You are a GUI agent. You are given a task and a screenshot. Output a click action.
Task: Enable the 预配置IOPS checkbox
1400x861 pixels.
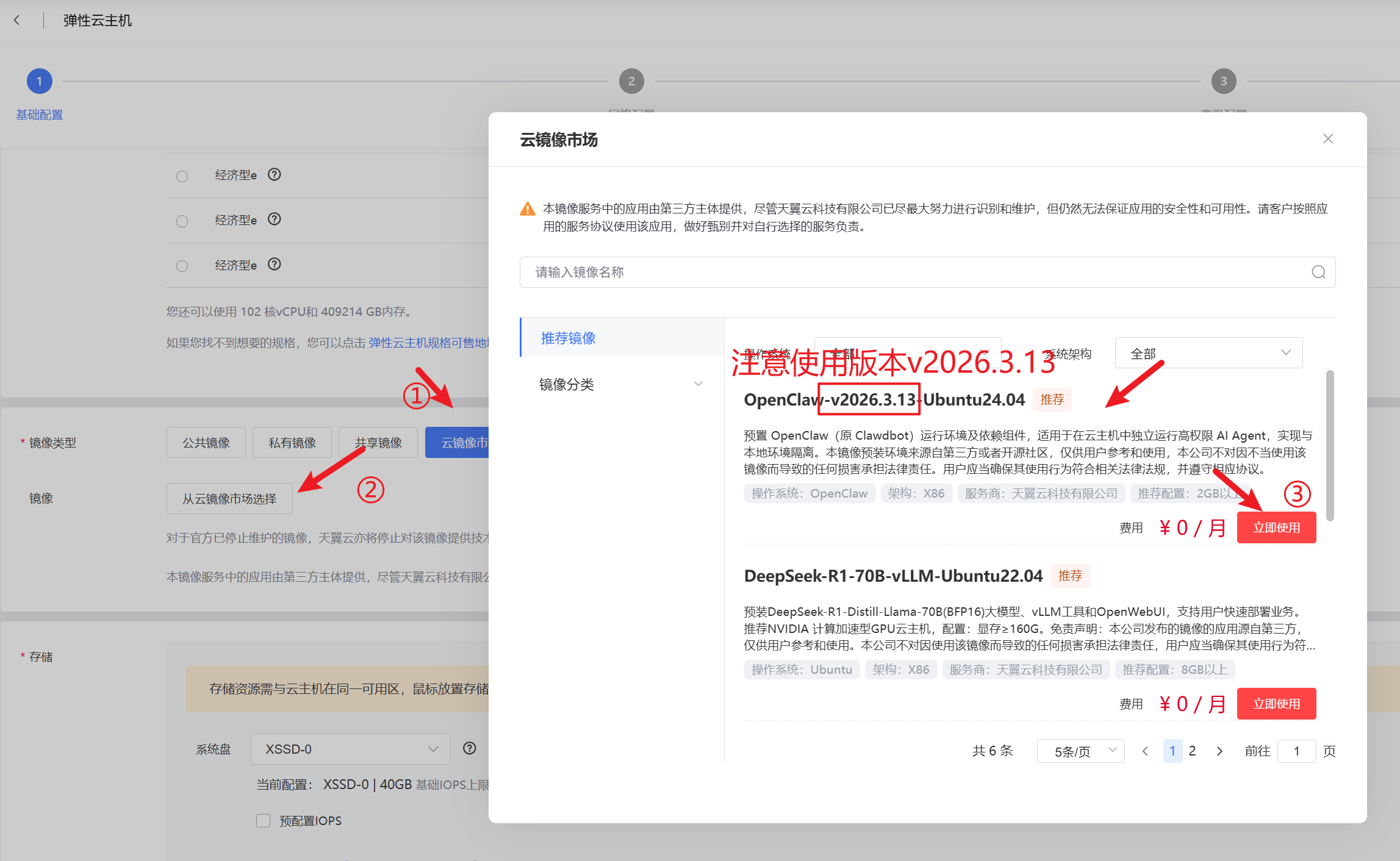(x=264, y=821)
